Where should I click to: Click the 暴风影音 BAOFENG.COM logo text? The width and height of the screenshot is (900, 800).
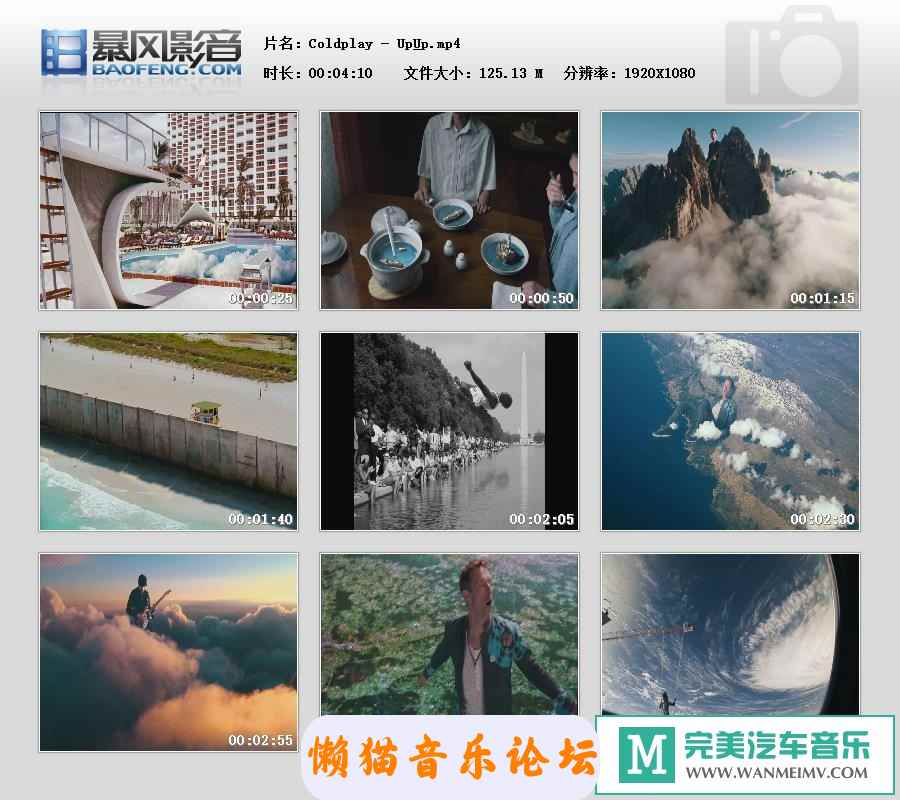165,52
